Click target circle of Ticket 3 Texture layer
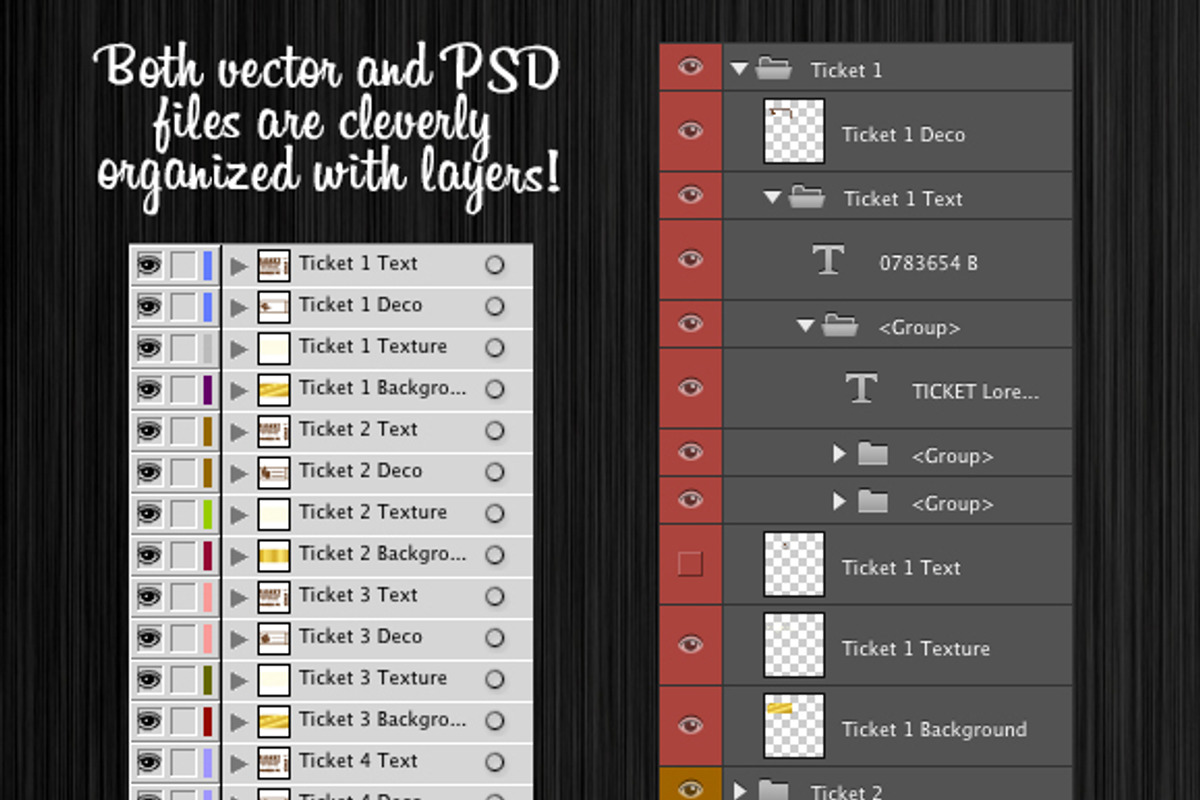Viewport: 1200px width, 800px height. click(494, 679)
